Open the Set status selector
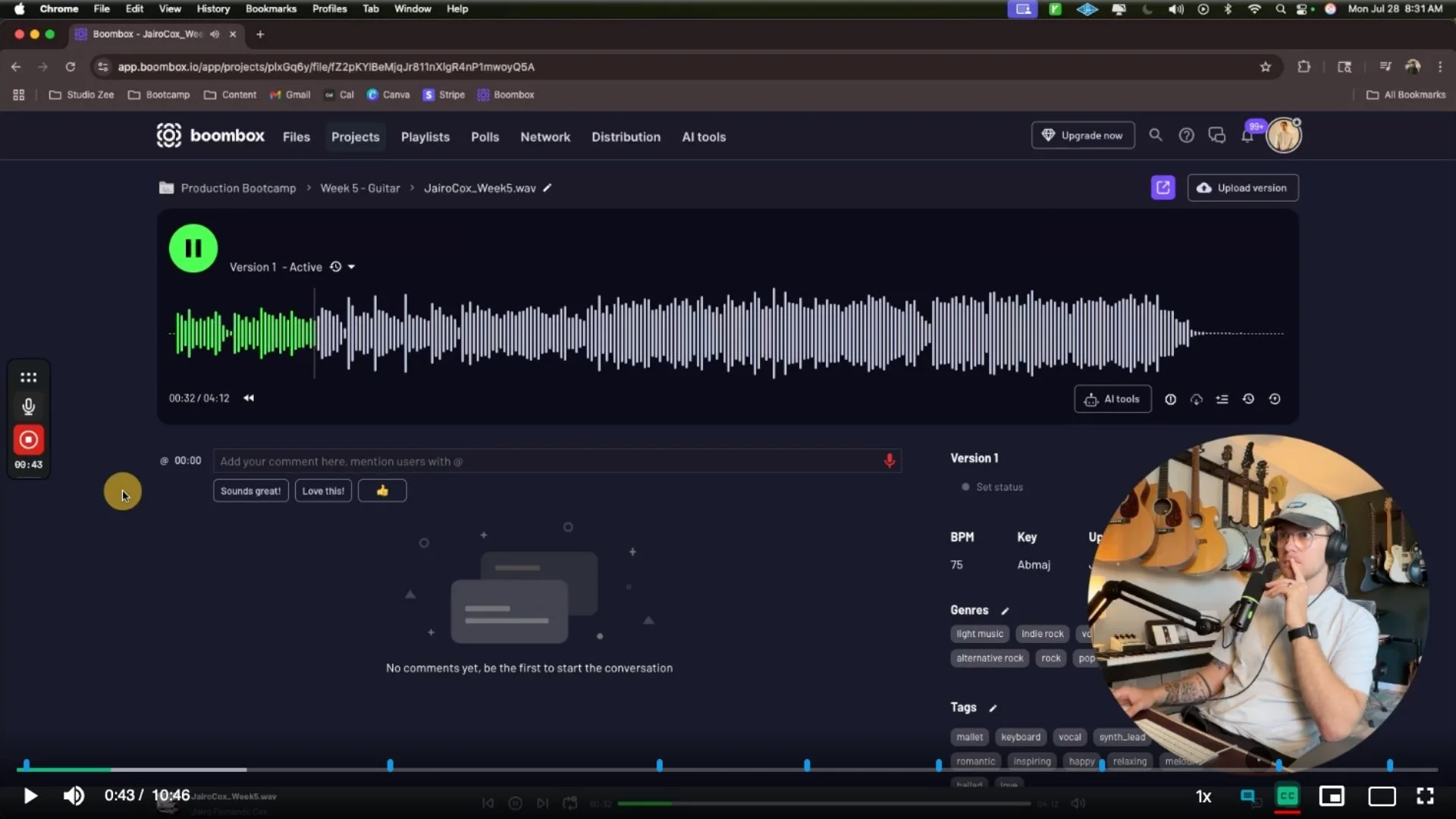This screenshot has height=819, width=1456. coord(992,487)
